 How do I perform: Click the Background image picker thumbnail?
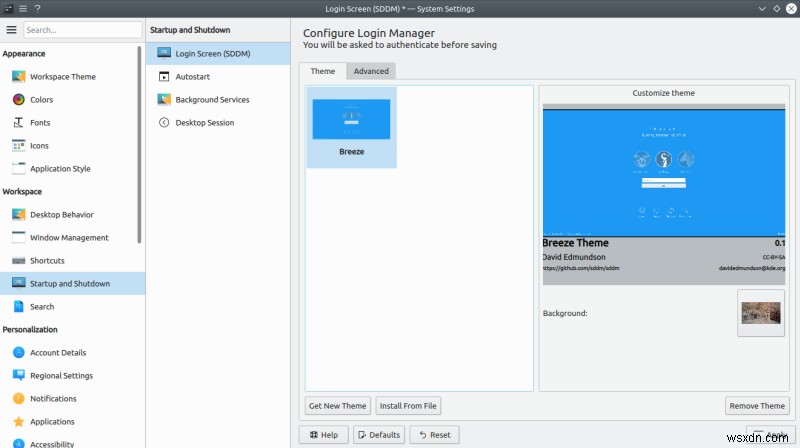click(761, 313)
